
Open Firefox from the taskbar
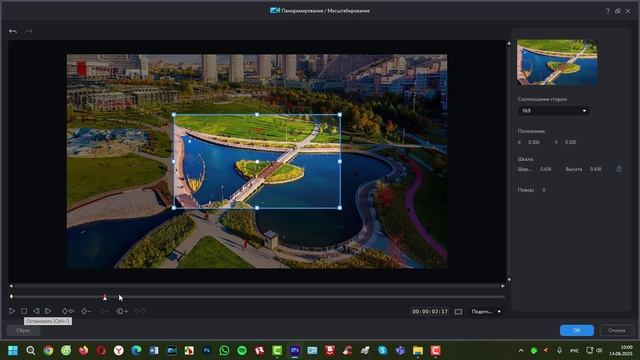point(84,351)
